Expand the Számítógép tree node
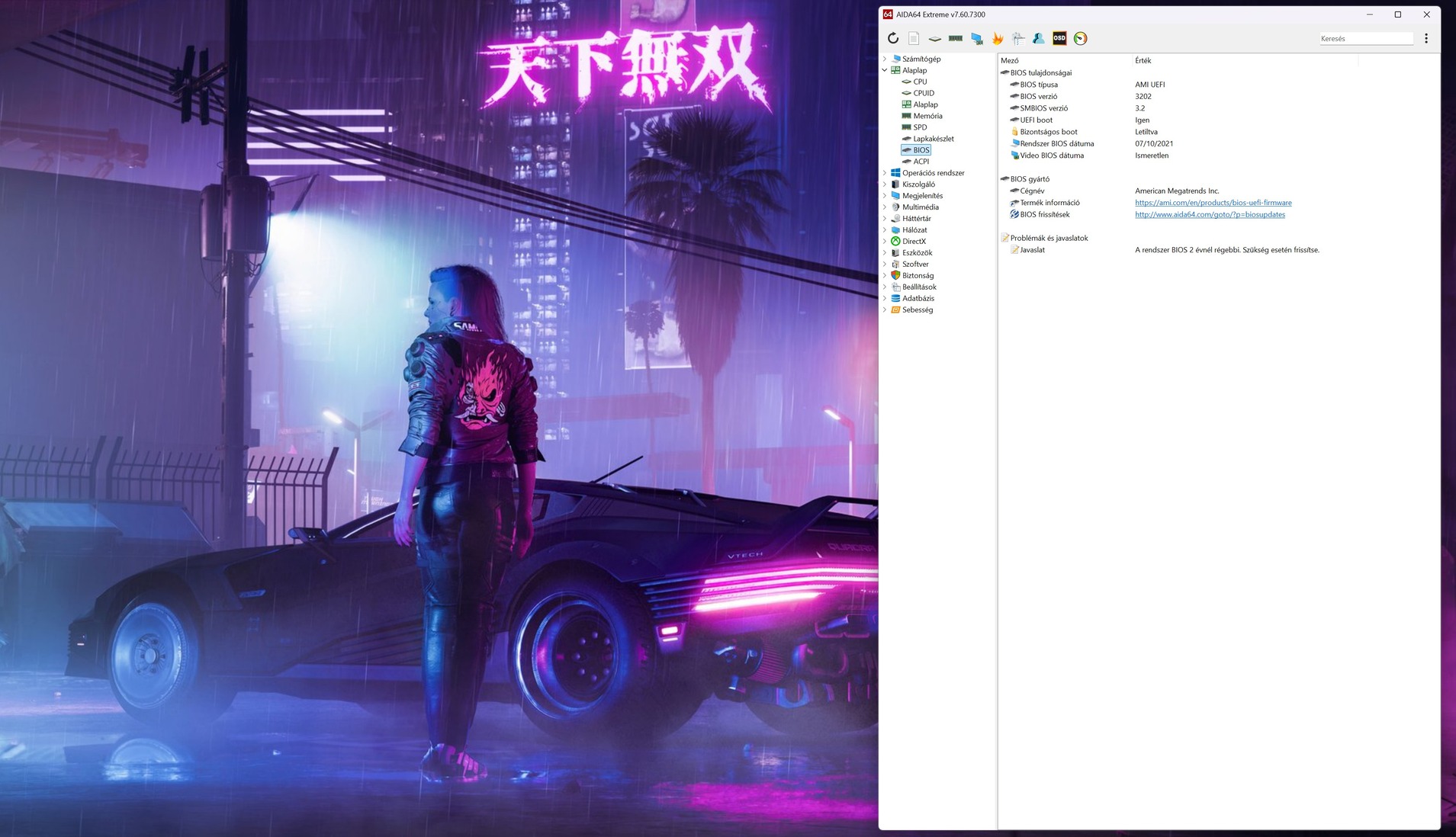 [885, 59]
